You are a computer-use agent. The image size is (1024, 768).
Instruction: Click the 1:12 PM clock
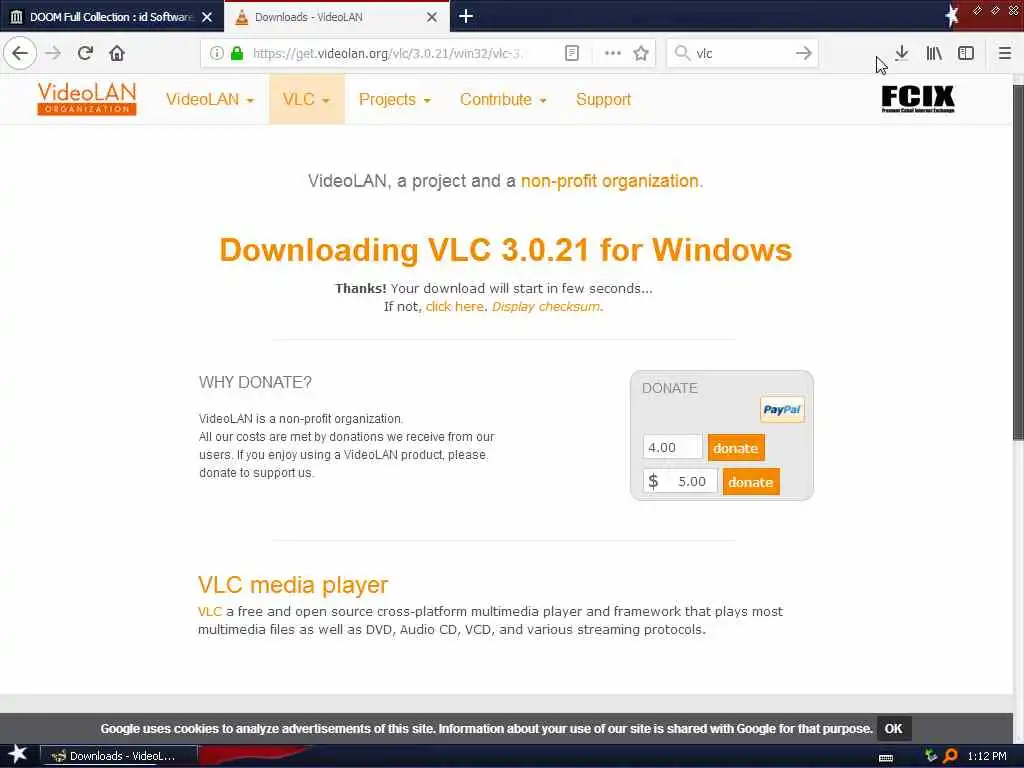point(987,756)
